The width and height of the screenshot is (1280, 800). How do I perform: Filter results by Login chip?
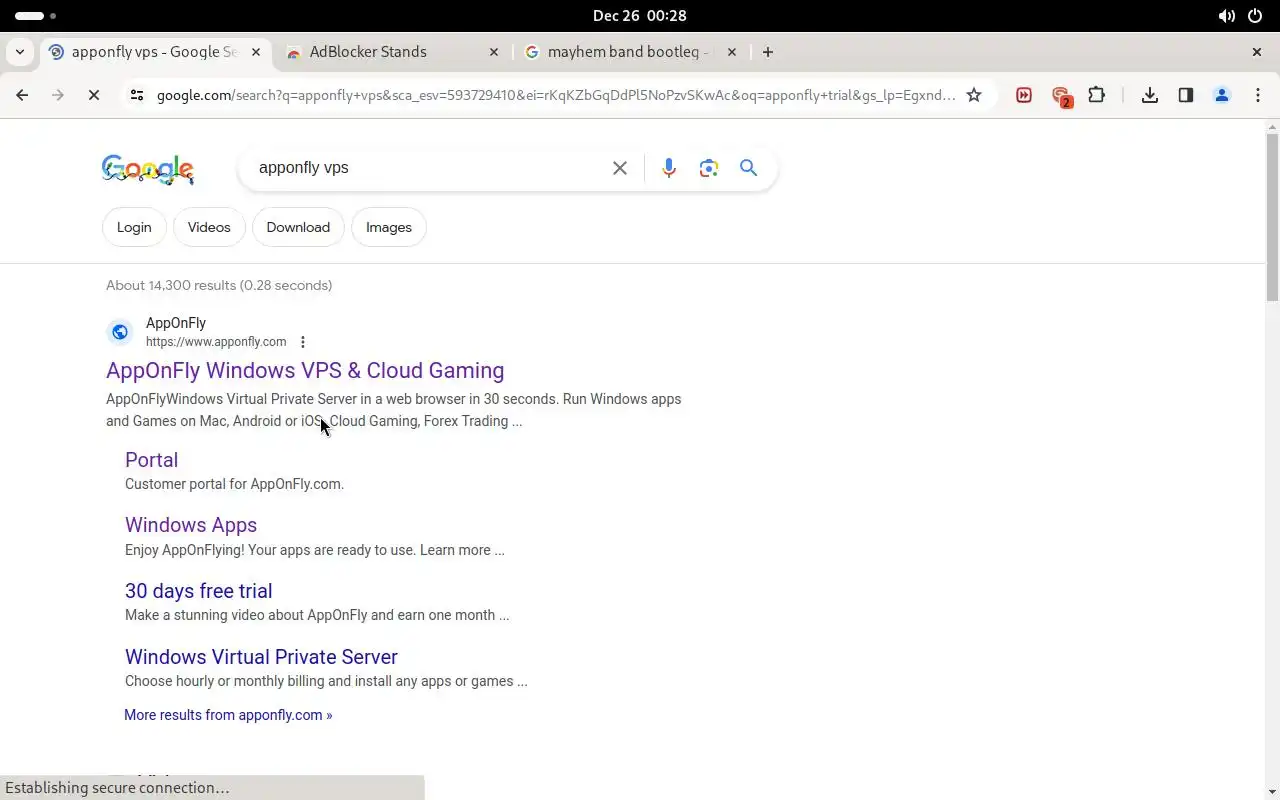(x=134, y=227)
